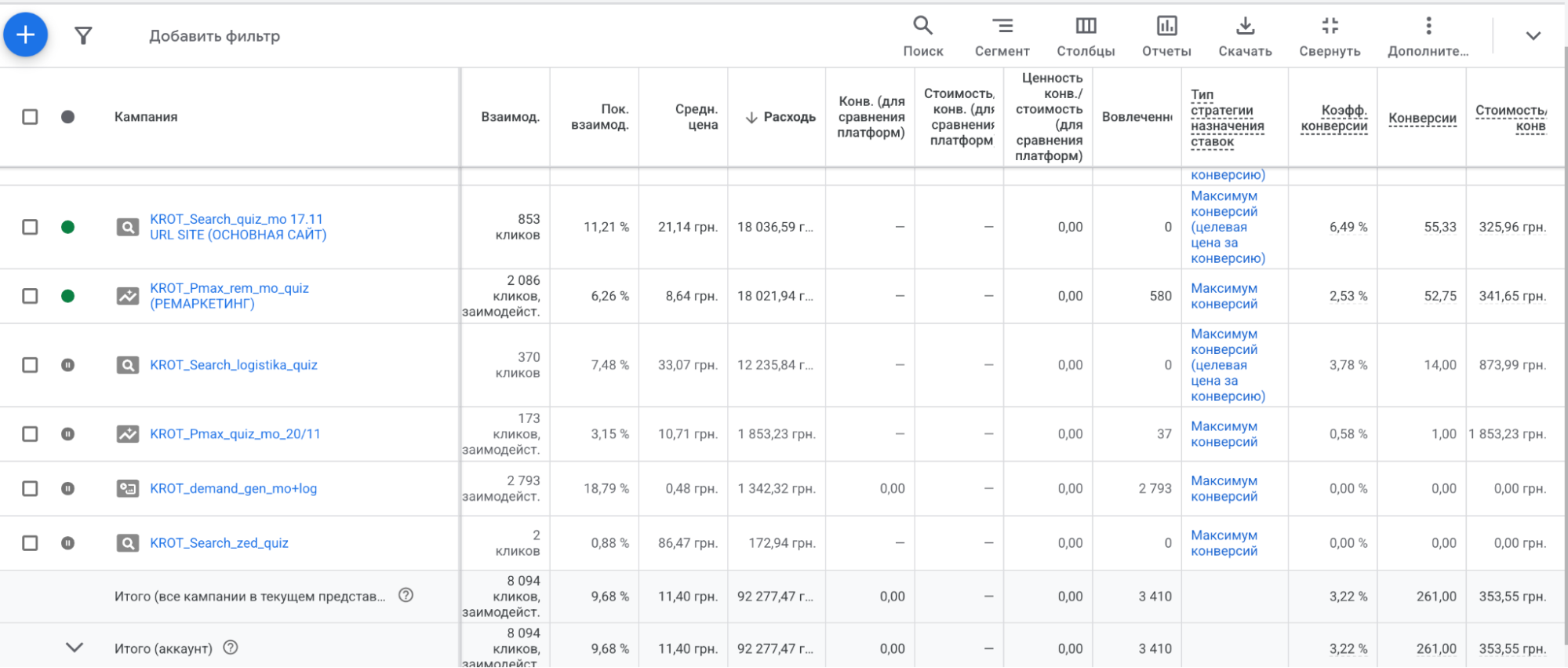
Task: Open the filter funnel icon
Action: 83,35
